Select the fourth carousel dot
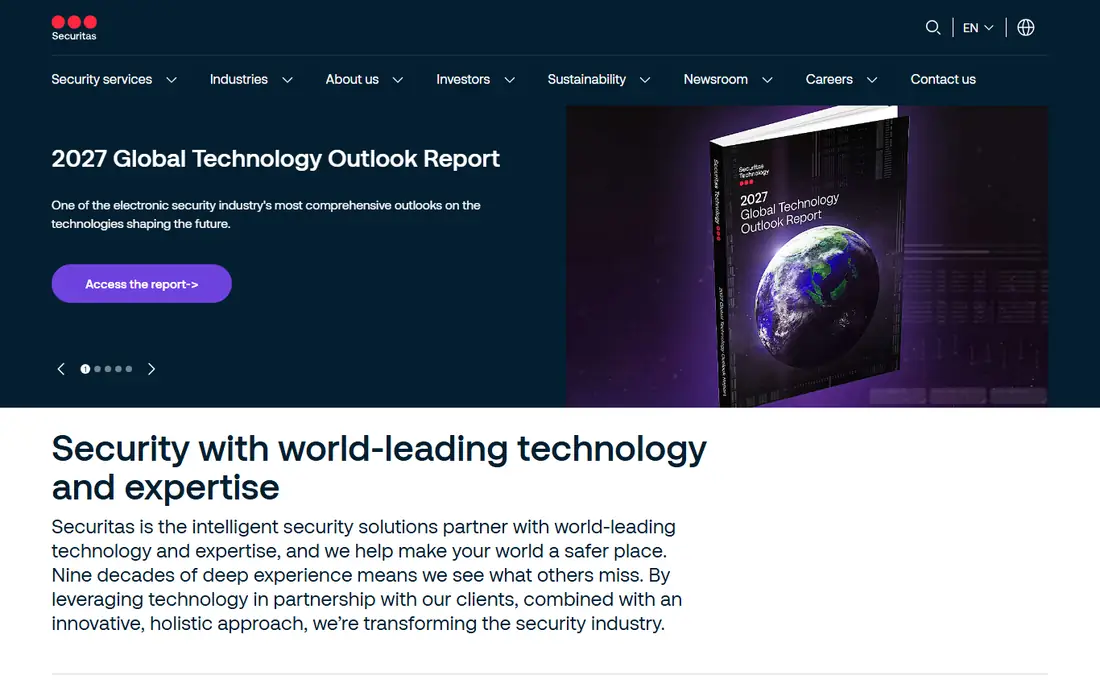This screenshot has height=688, width=1100. pyautogui.click(x=119, y=369)
